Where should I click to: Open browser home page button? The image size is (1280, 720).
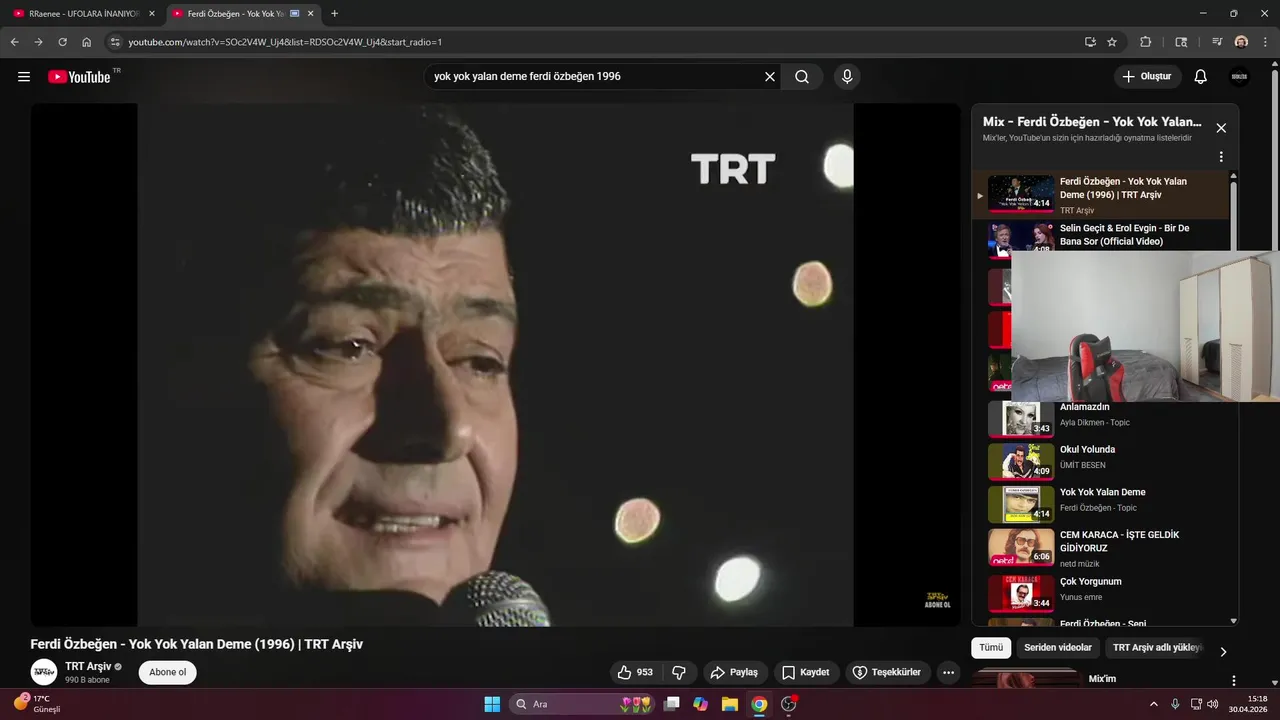click(x=87, y=42)
